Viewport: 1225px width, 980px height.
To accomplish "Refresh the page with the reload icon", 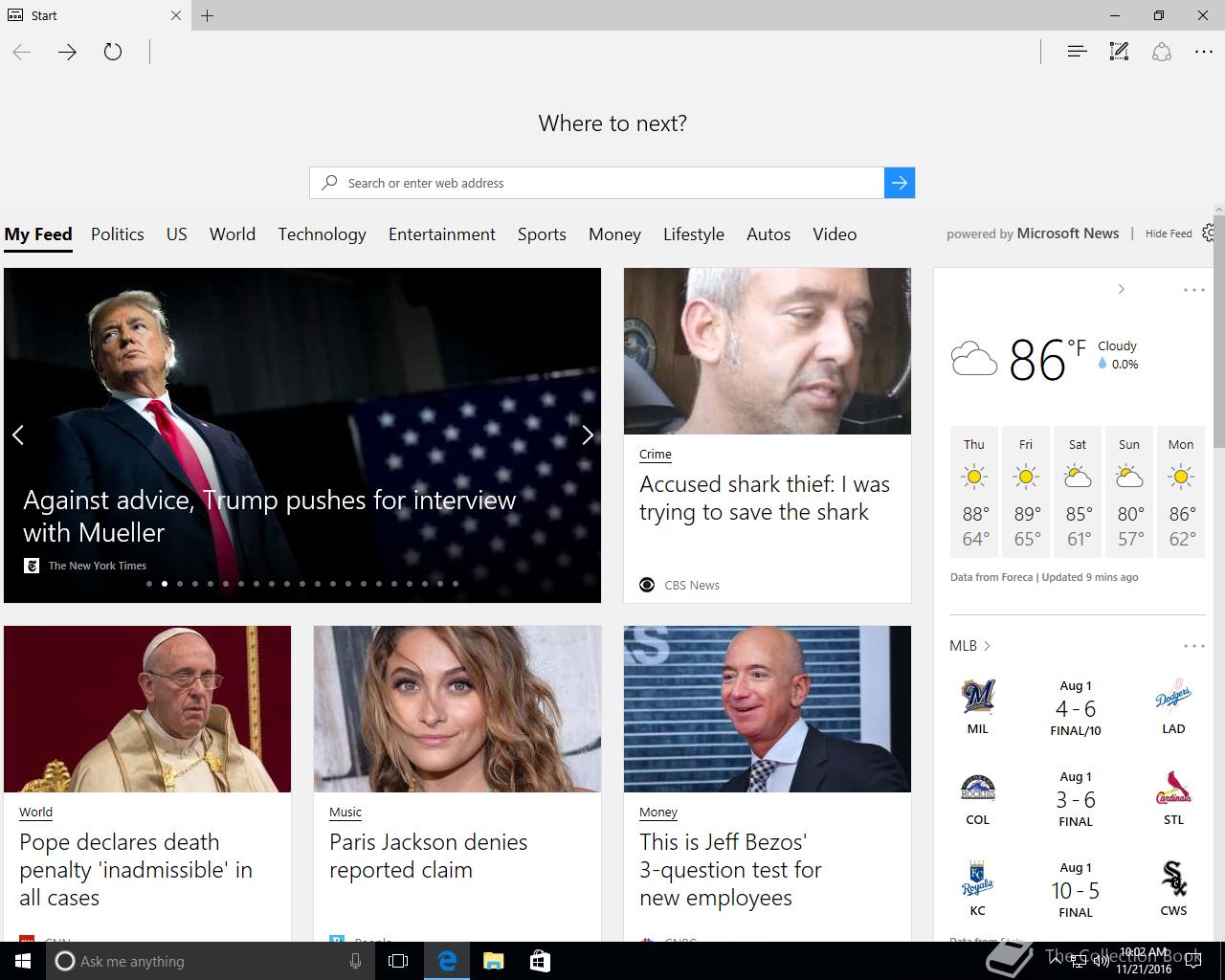I will [x=113, y=52].
